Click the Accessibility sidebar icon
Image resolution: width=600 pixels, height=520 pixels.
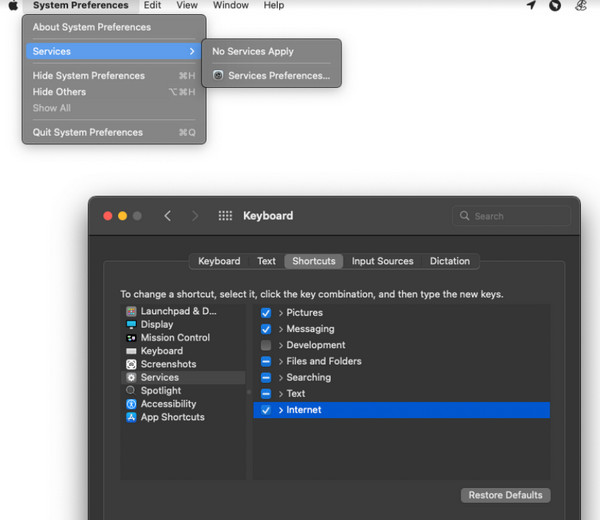pyautogui.click(x=131, y=404)
